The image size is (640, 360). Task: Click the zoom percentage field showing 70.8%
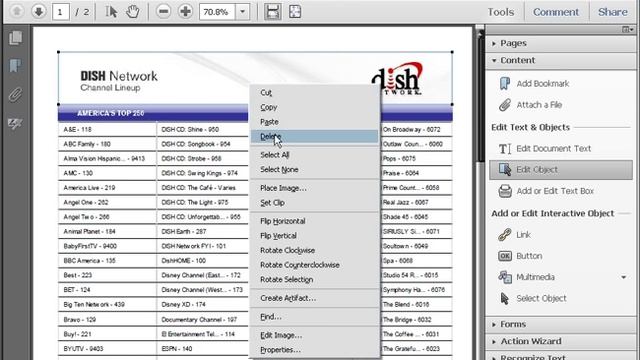pyautogui.click(x=217, y=12)
